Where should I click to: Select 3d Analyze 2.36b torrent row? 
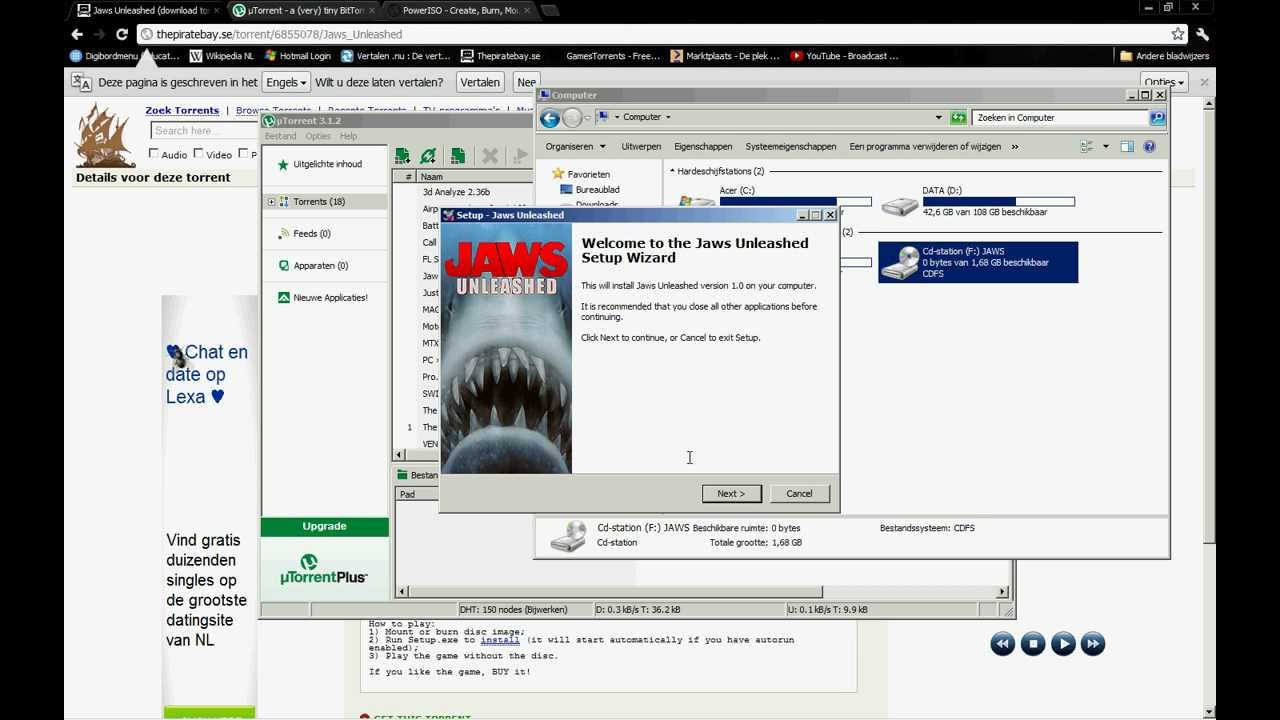(456, 192)
